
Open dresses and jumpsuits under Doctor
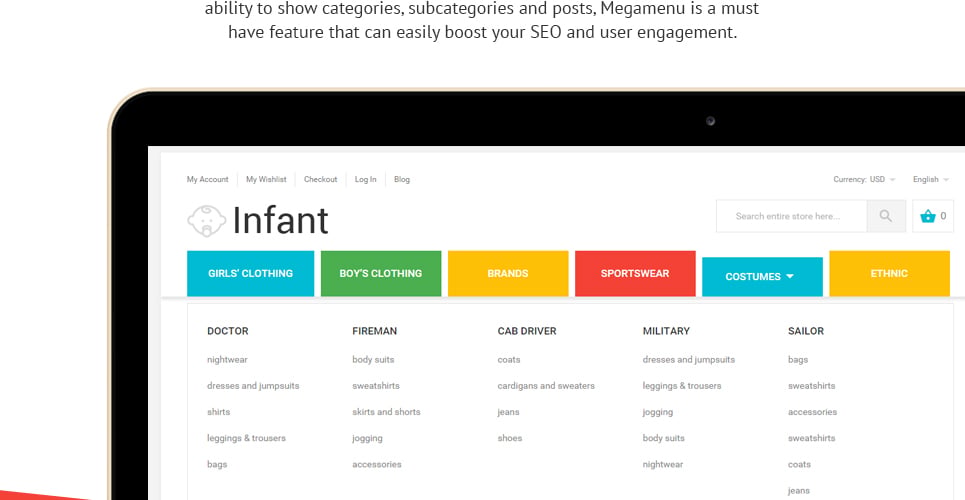click(253, 386)
